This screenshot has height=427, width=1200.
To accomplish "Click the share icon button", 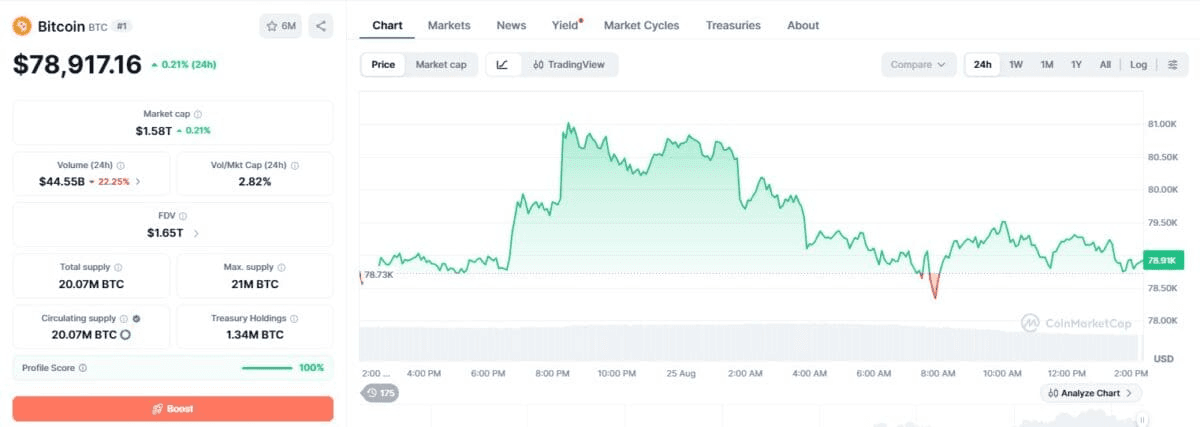I will point(321,26).
